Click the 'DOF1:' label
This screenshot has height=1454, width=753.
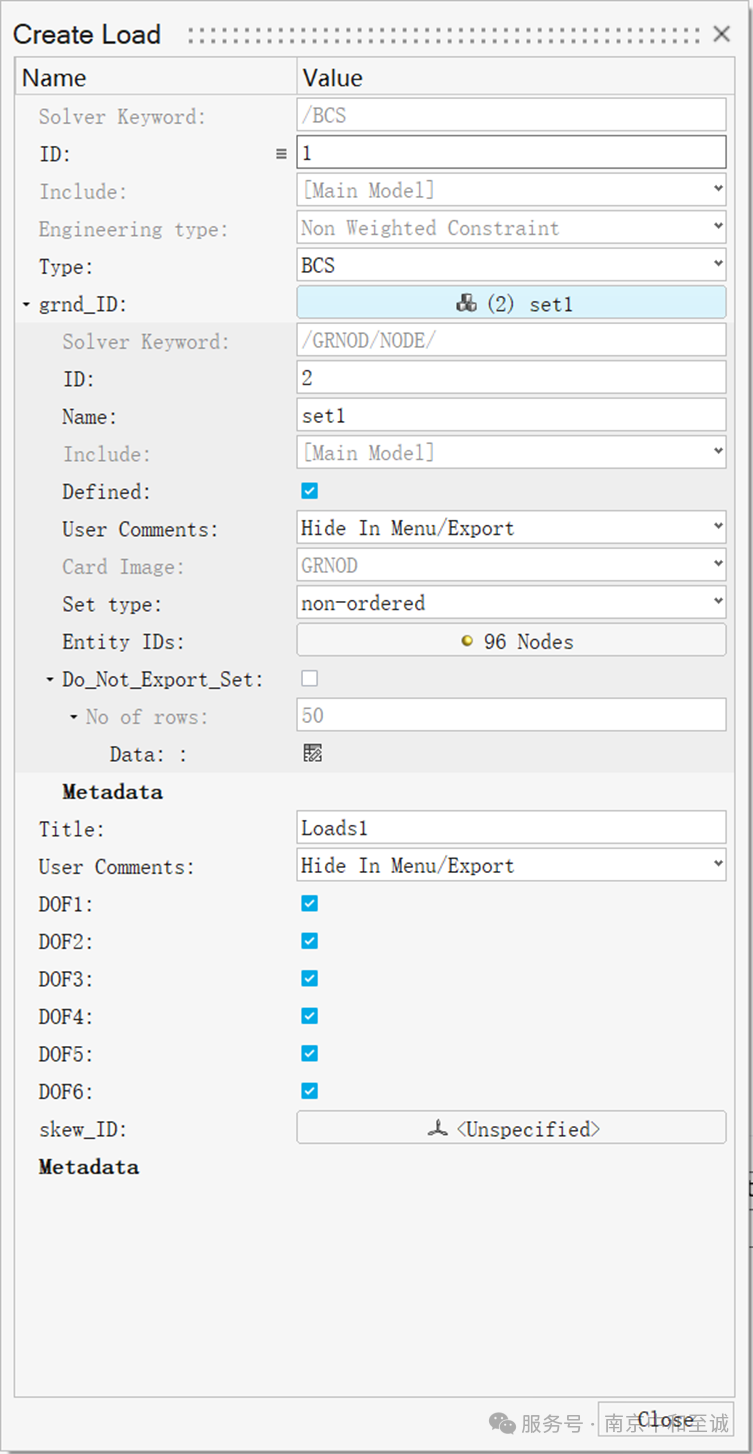click(66, 904)
